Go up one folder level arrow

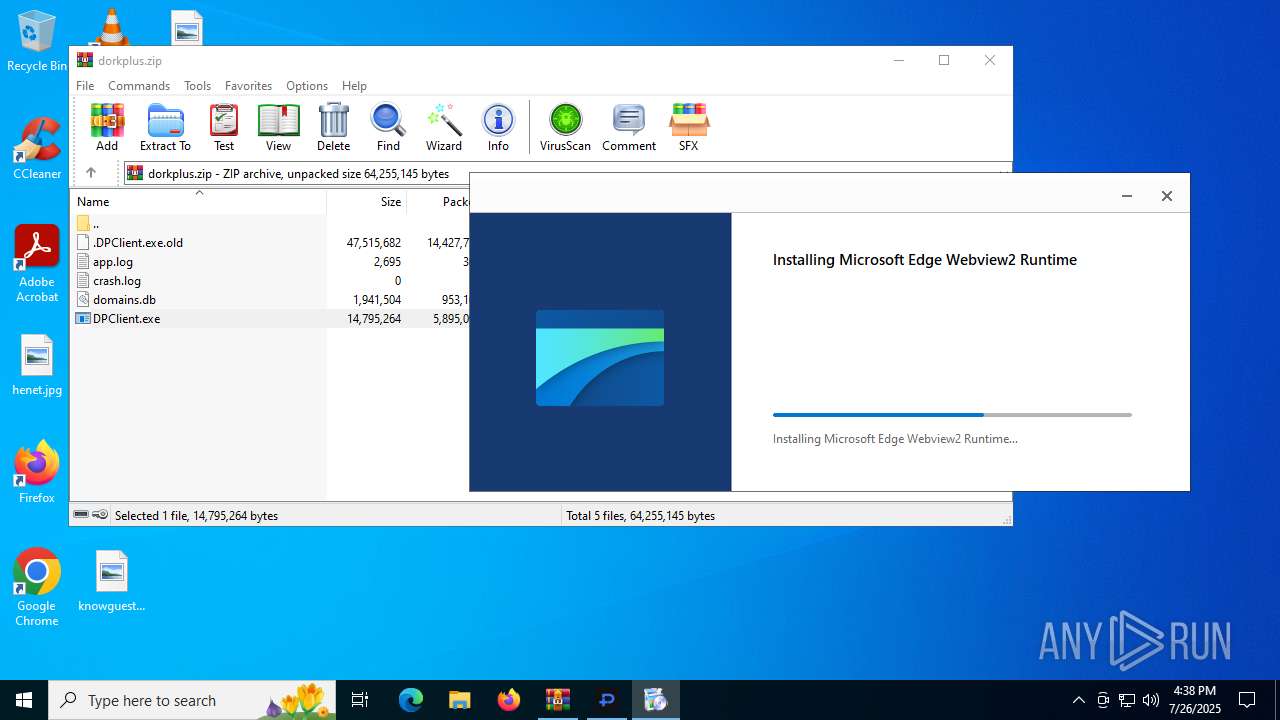[90, 173]
